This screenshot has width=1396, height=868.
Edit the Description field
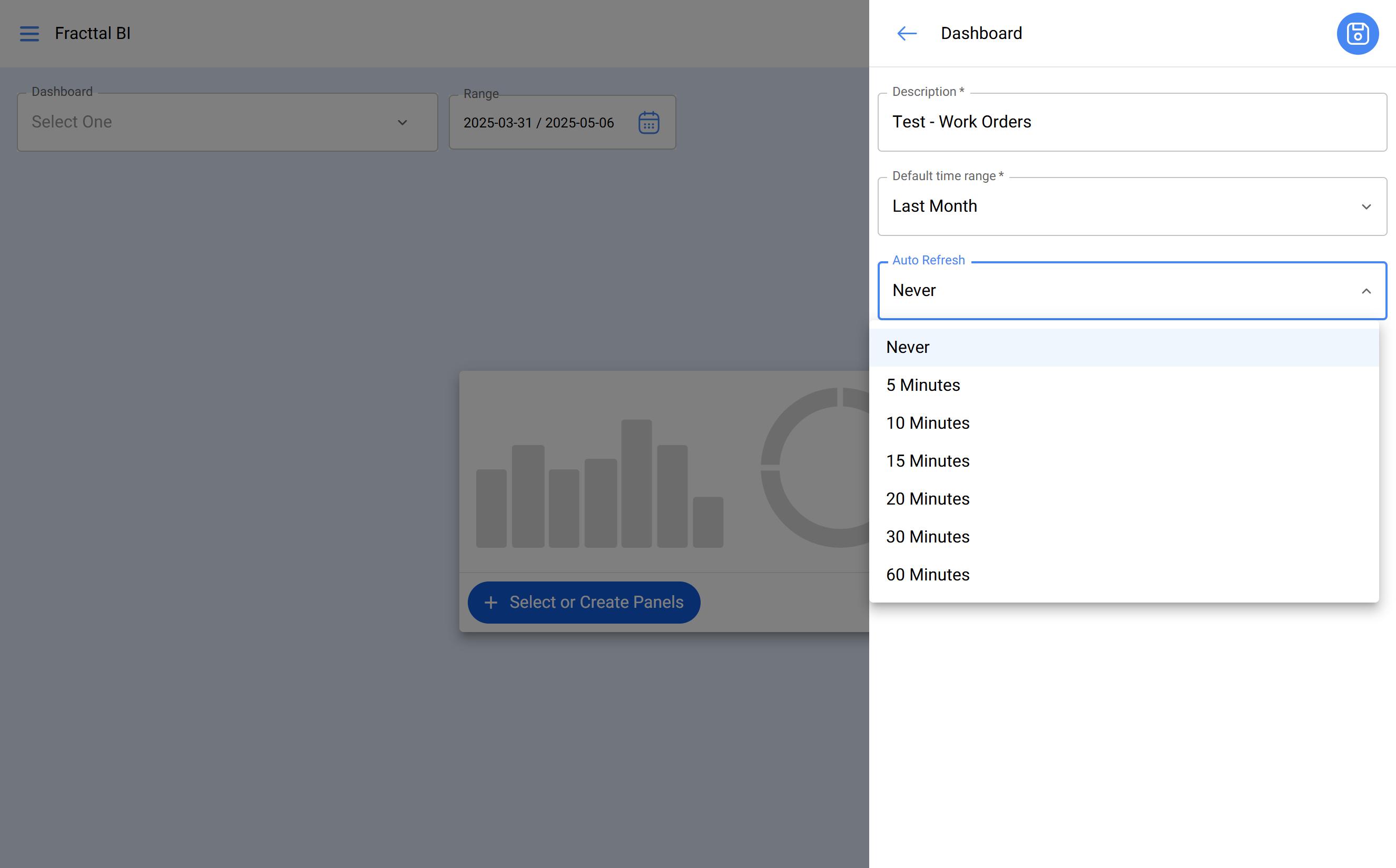[x=1132, y=122]
